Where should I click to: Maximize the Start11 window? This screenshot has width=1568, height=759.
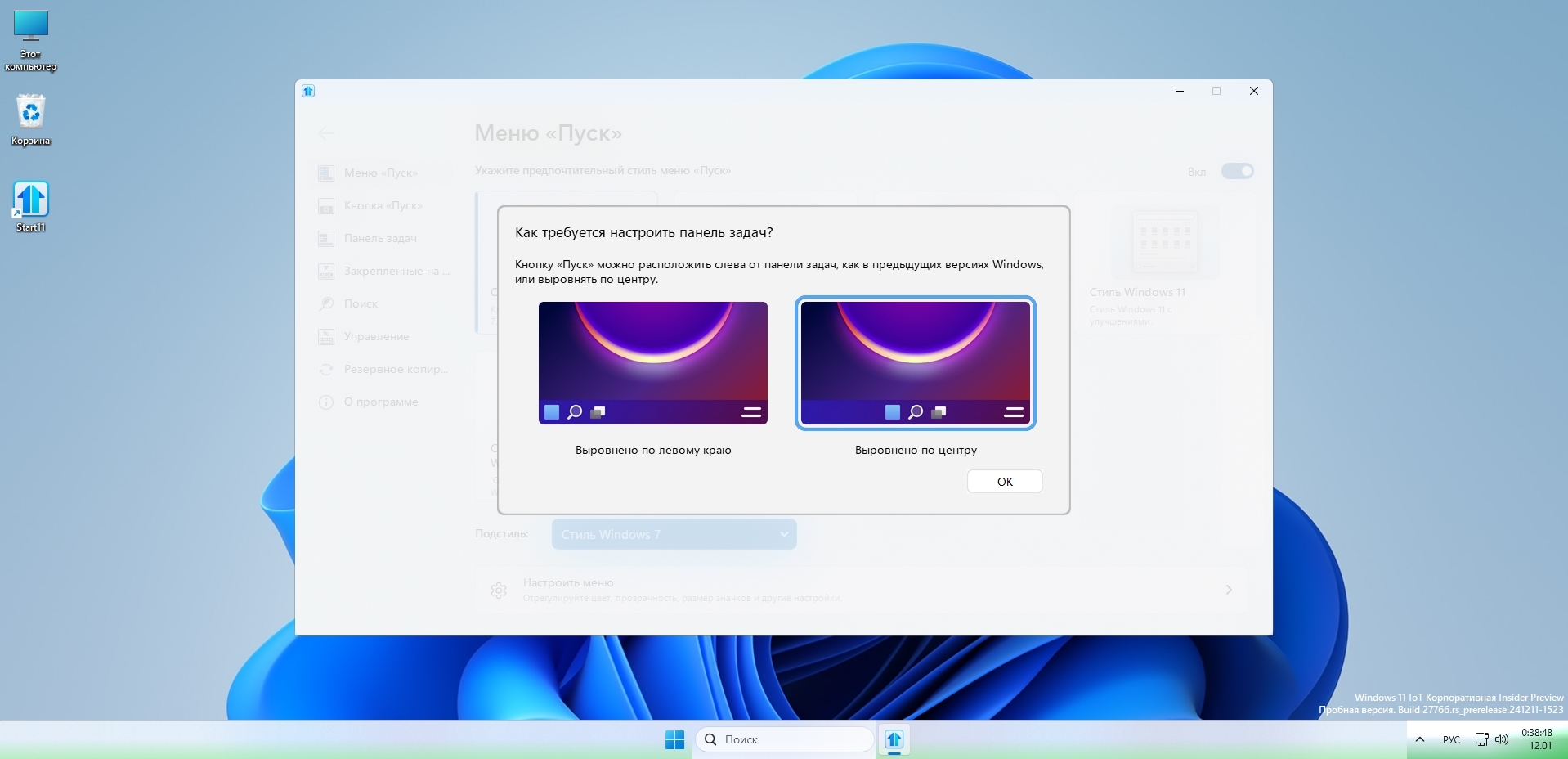point(1216,91)
